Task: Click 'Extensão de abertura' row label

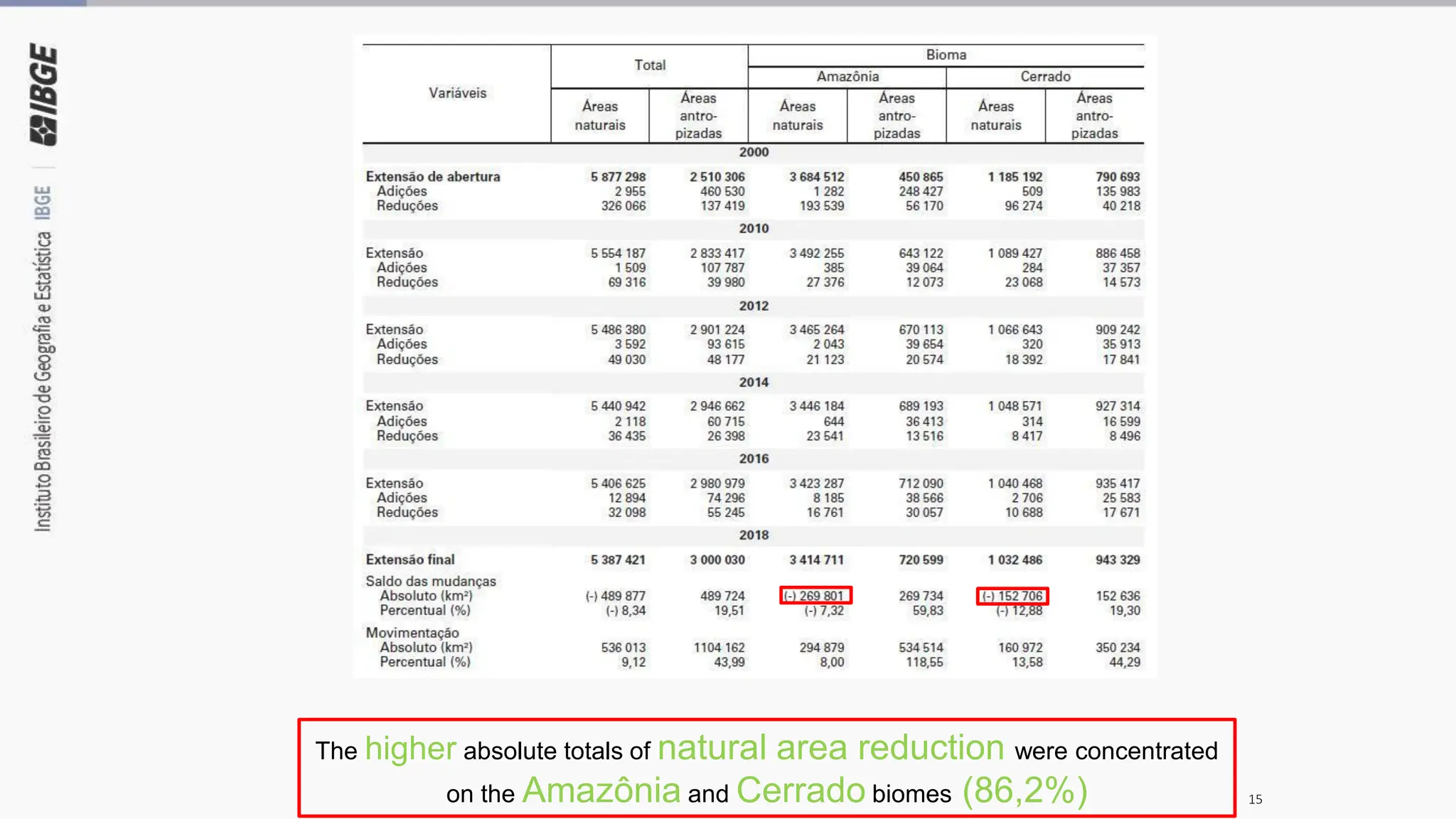Action: [x=433, y=176]
